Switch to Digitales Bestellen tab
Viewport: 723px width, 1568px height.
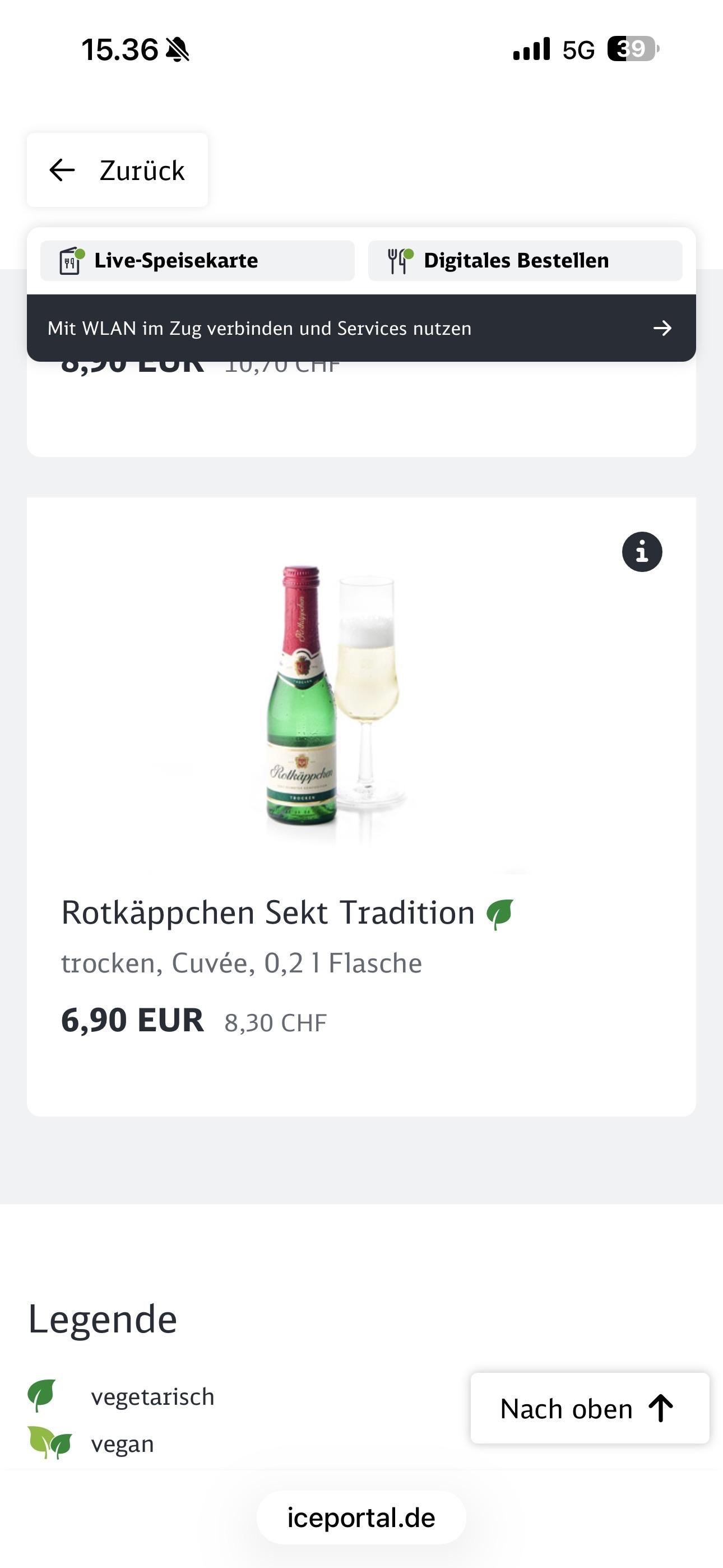point(525,261)
